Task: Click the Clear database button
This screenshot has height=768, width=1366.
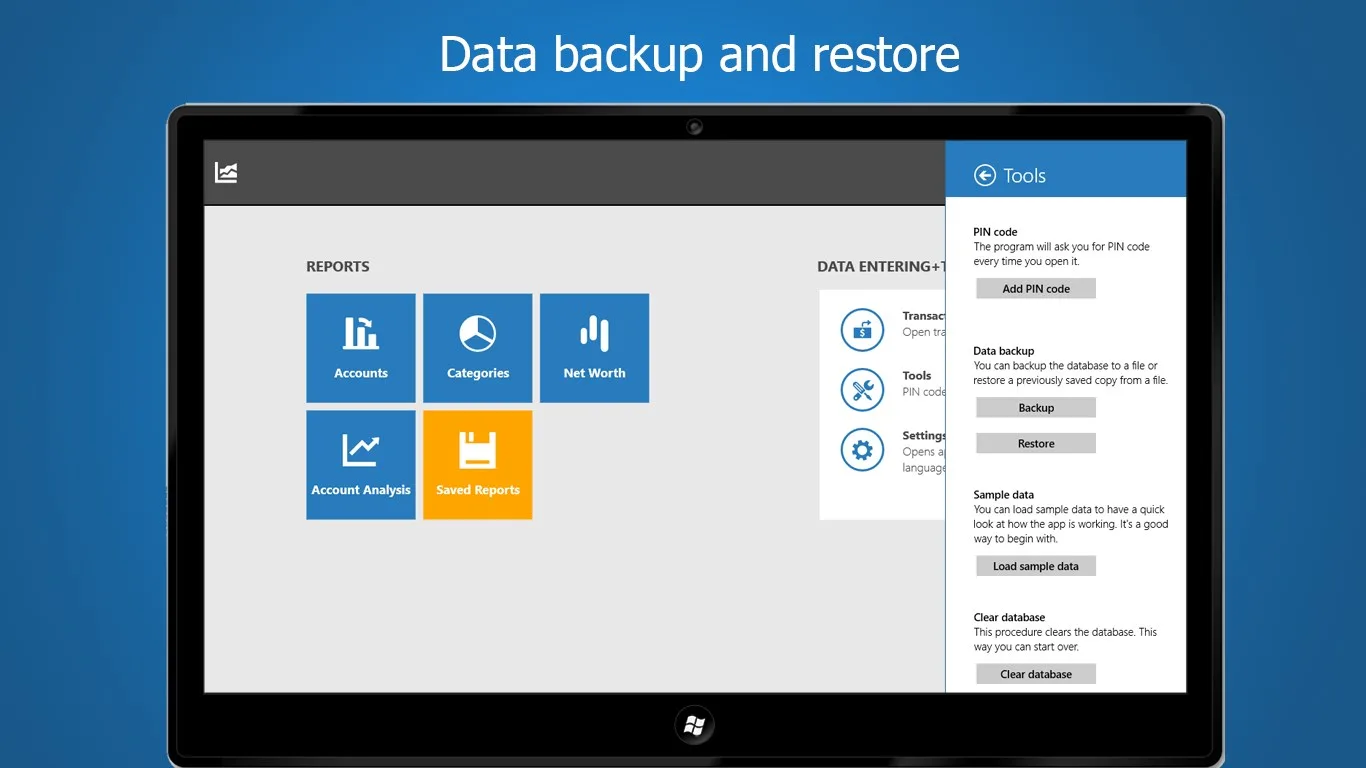Action: tap(1036, 674)
